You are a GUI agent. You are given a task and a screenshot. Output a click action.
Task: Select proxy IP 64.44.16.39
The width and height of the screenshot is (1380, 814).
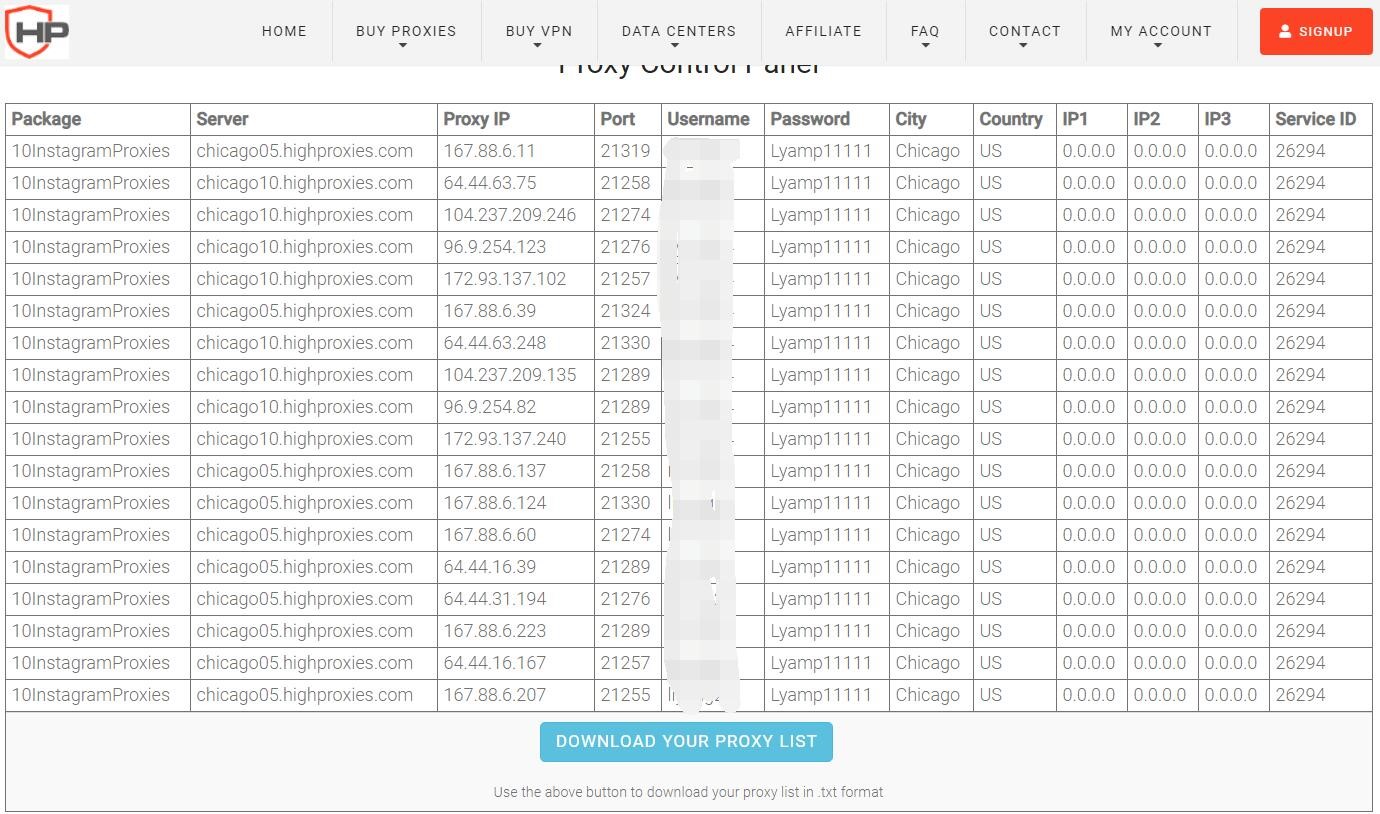pos(490,567)
